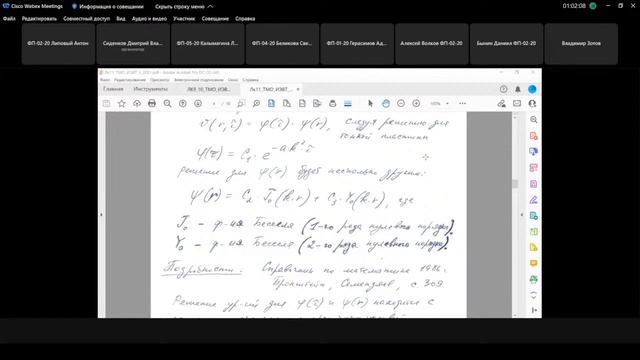The width and height of the screenshot is (640, 360).
Task: Open Webex Участник menu
Action: pyautogui.click(x=184, y=18)
